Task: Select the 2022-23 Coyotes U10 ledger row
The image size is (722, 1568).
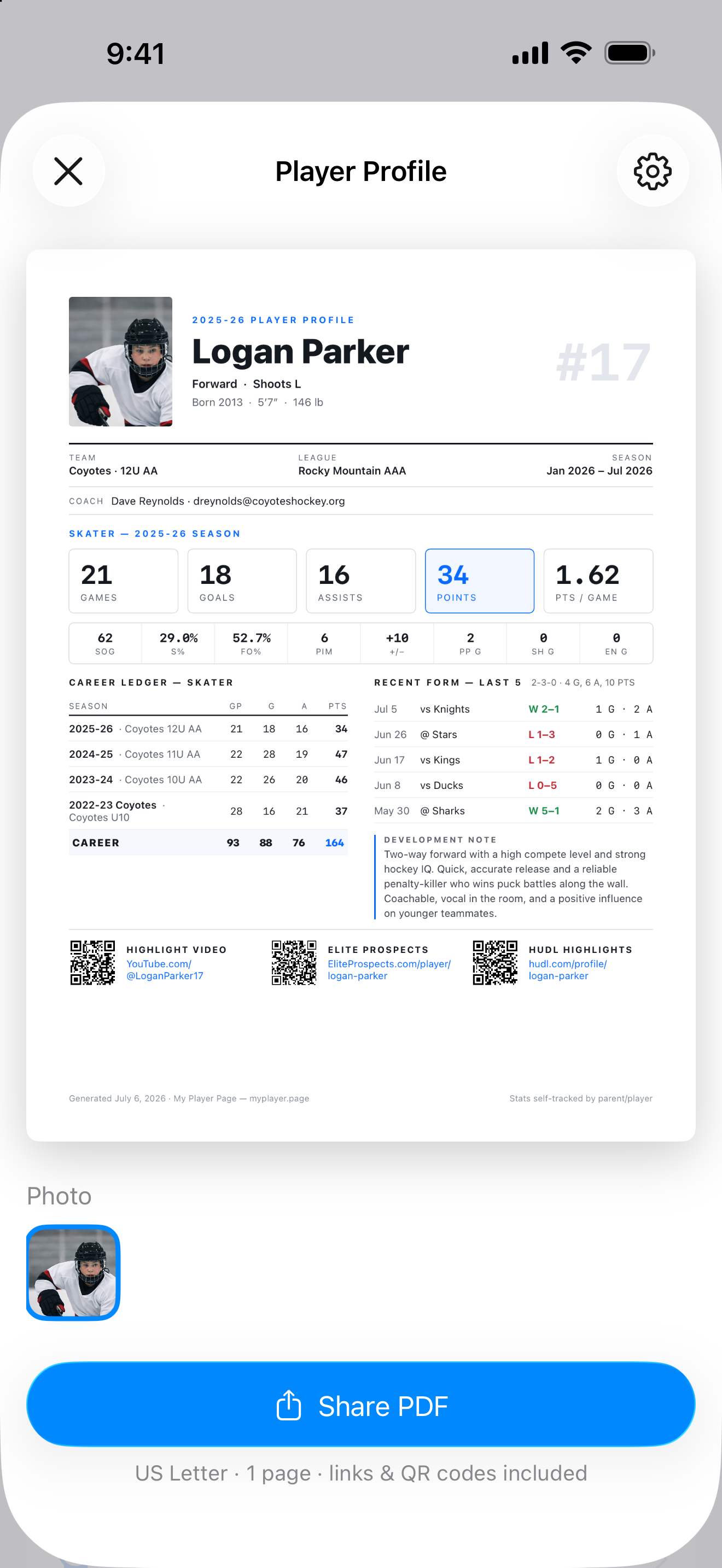Action: (208, 811)
